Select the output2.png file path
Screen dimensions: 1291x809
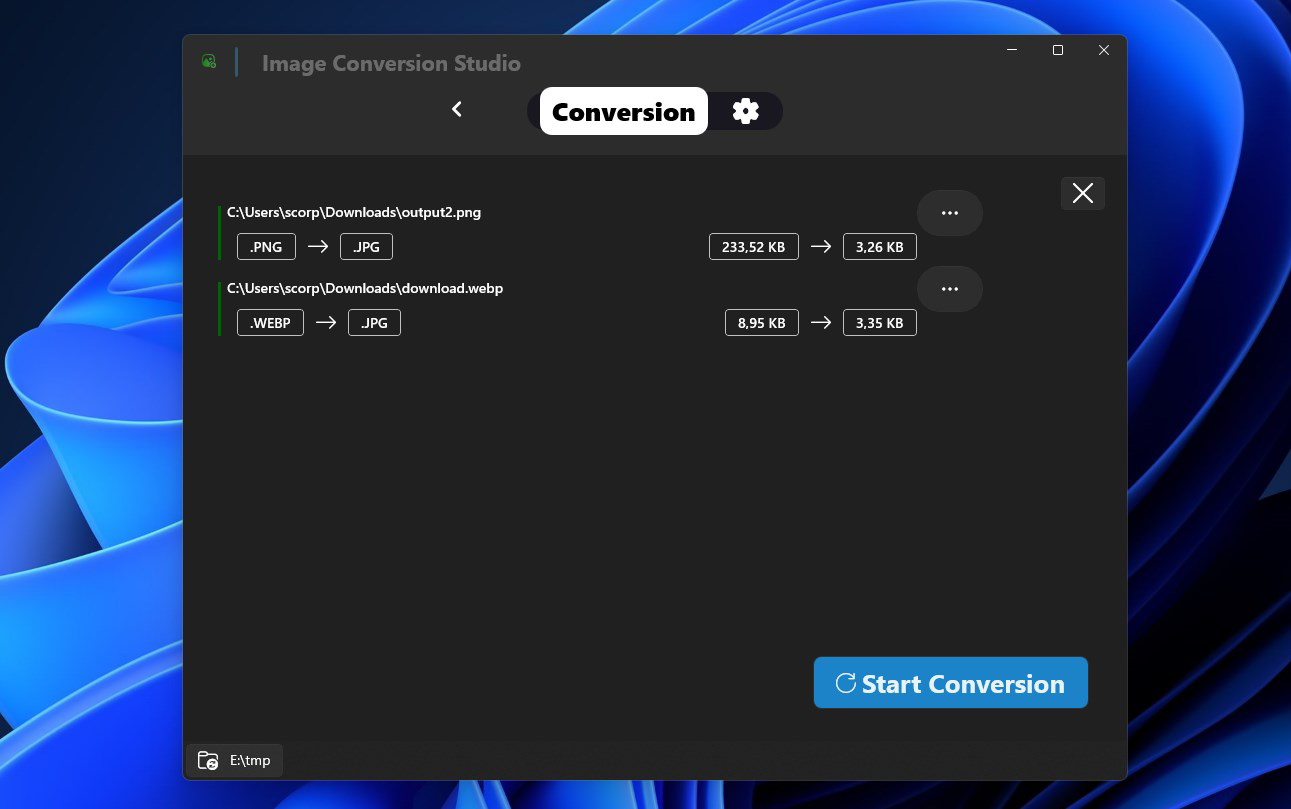click(354, 212)
